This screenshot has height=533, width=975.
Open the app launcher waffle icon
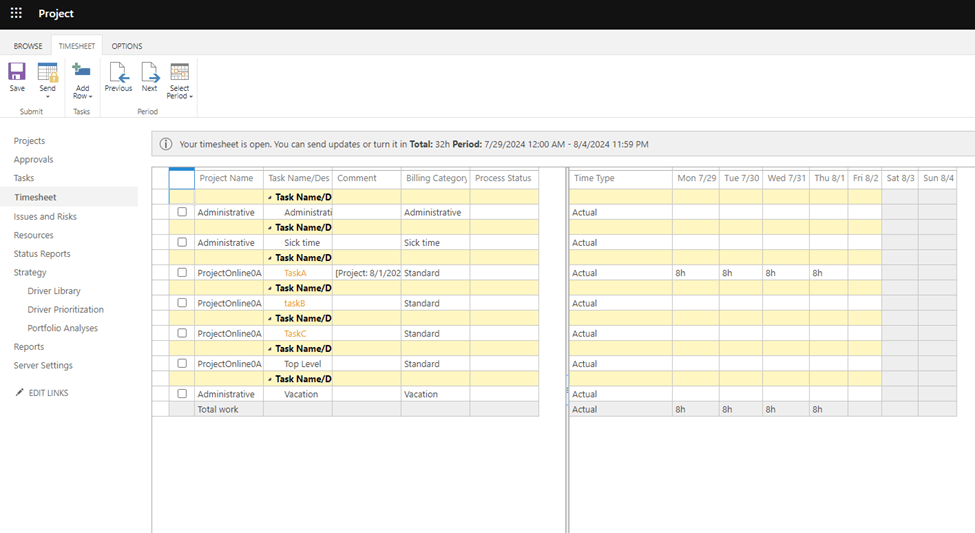pos(16,13)
